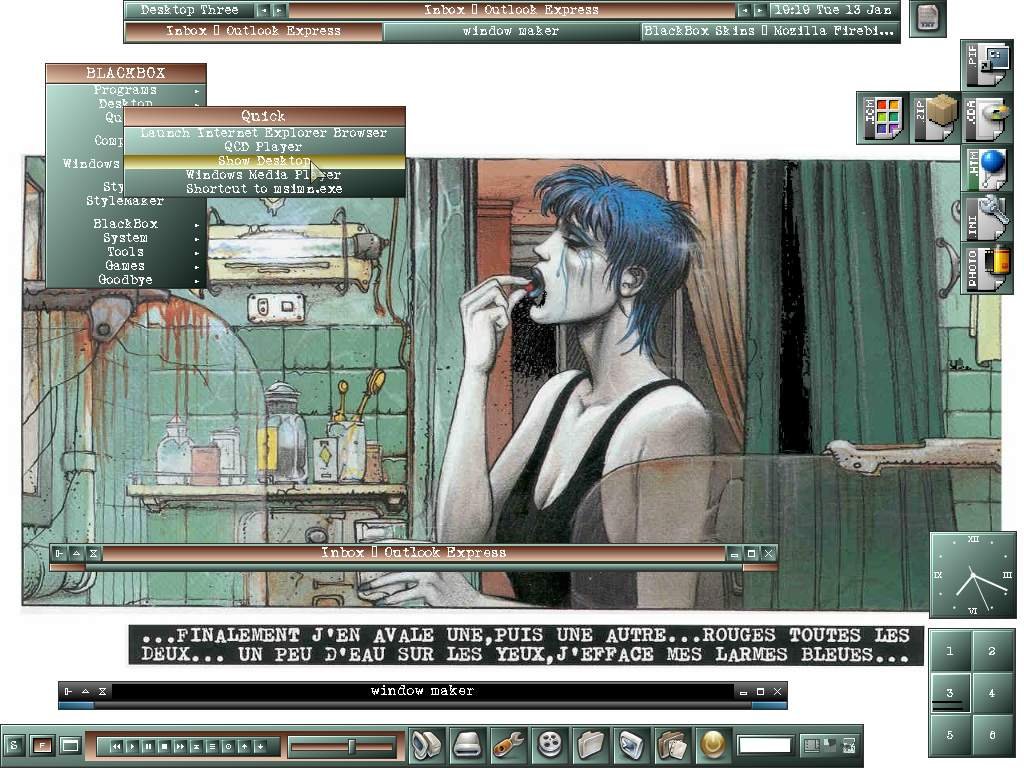Activate BlackBox Skins Mozilla Firebird taskbar button
The height and width of the screenshot is (768, 1024).
(769, 31)
